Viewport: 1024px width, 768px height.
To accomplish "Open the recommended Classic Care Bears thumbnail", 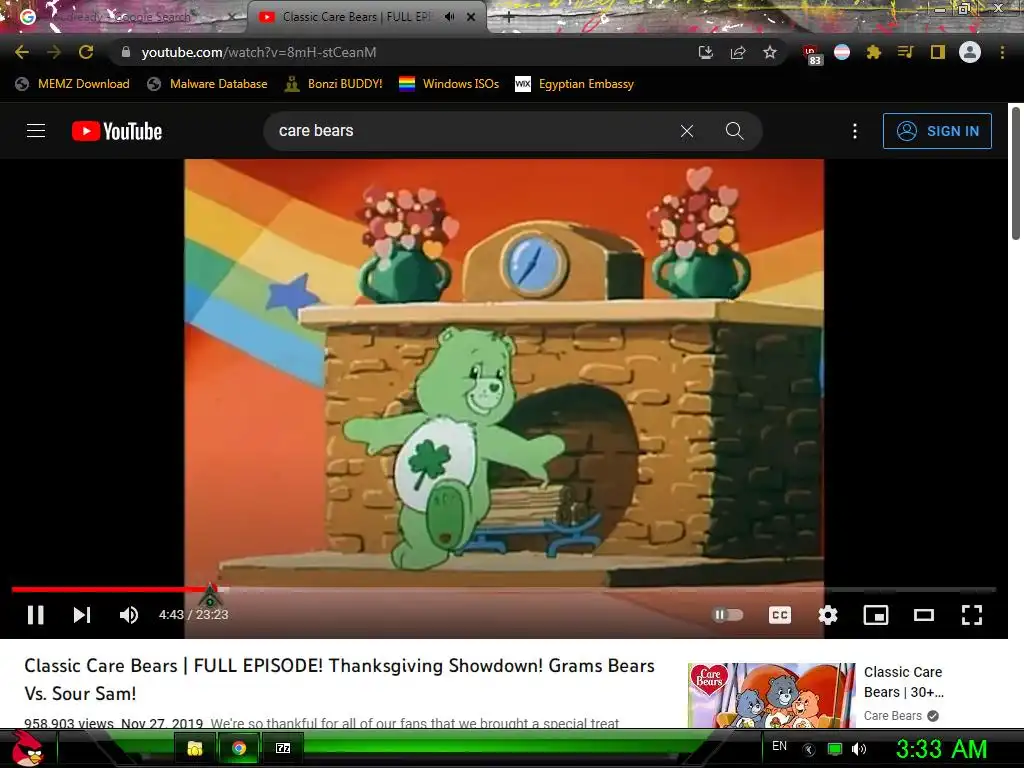I will point(771,696).
